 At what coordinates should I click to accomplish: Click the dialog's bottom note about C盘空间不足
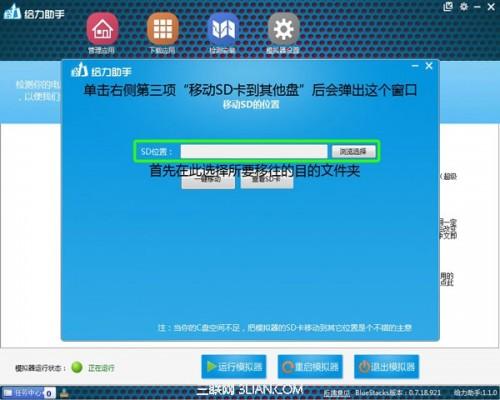pos(285,328)
